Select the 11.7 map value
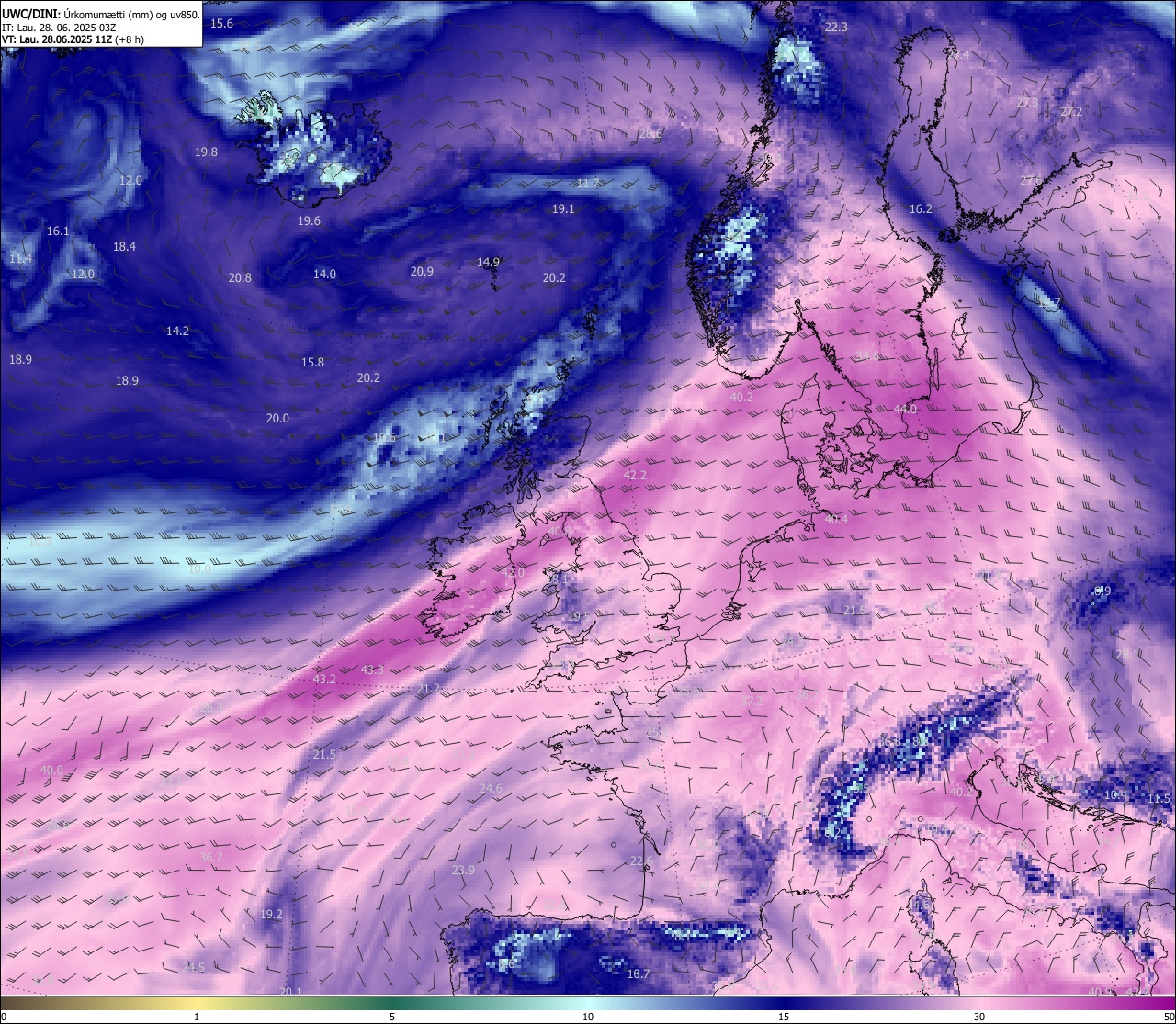 coord(587,184)
